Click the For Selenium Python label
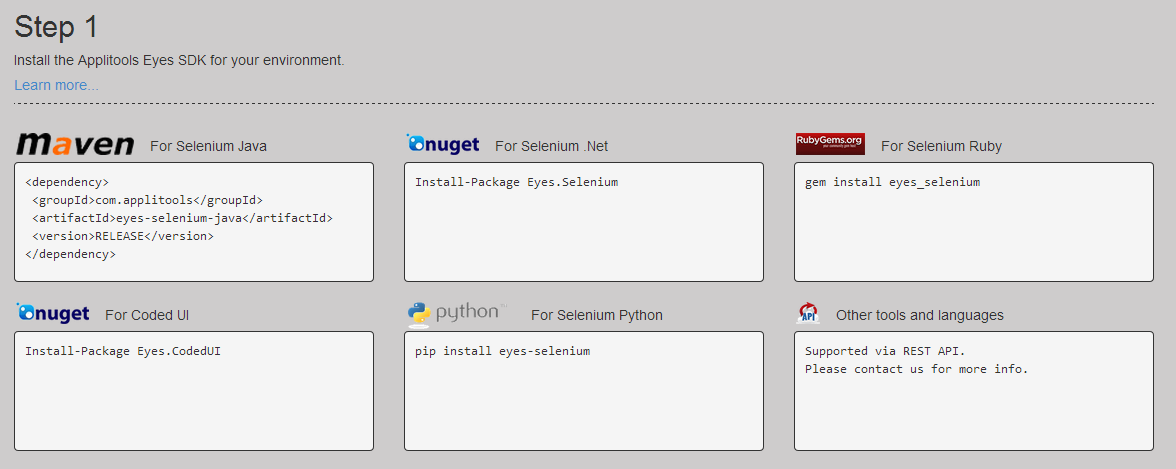 (x=597, y=315)
